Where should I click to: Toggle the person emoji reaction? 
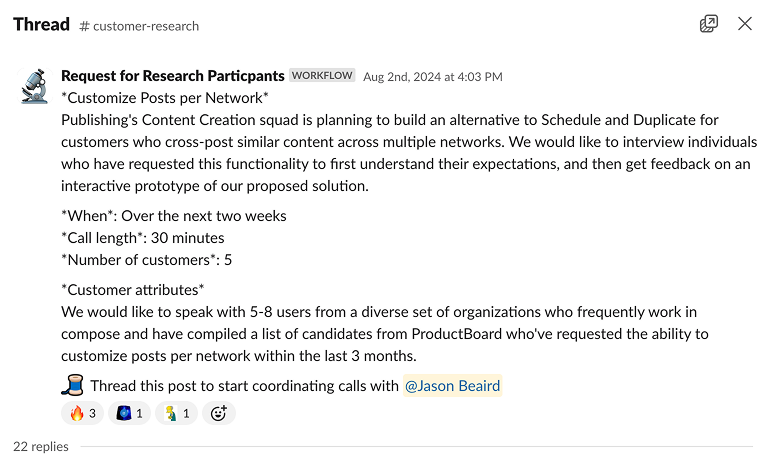[178, 413]
